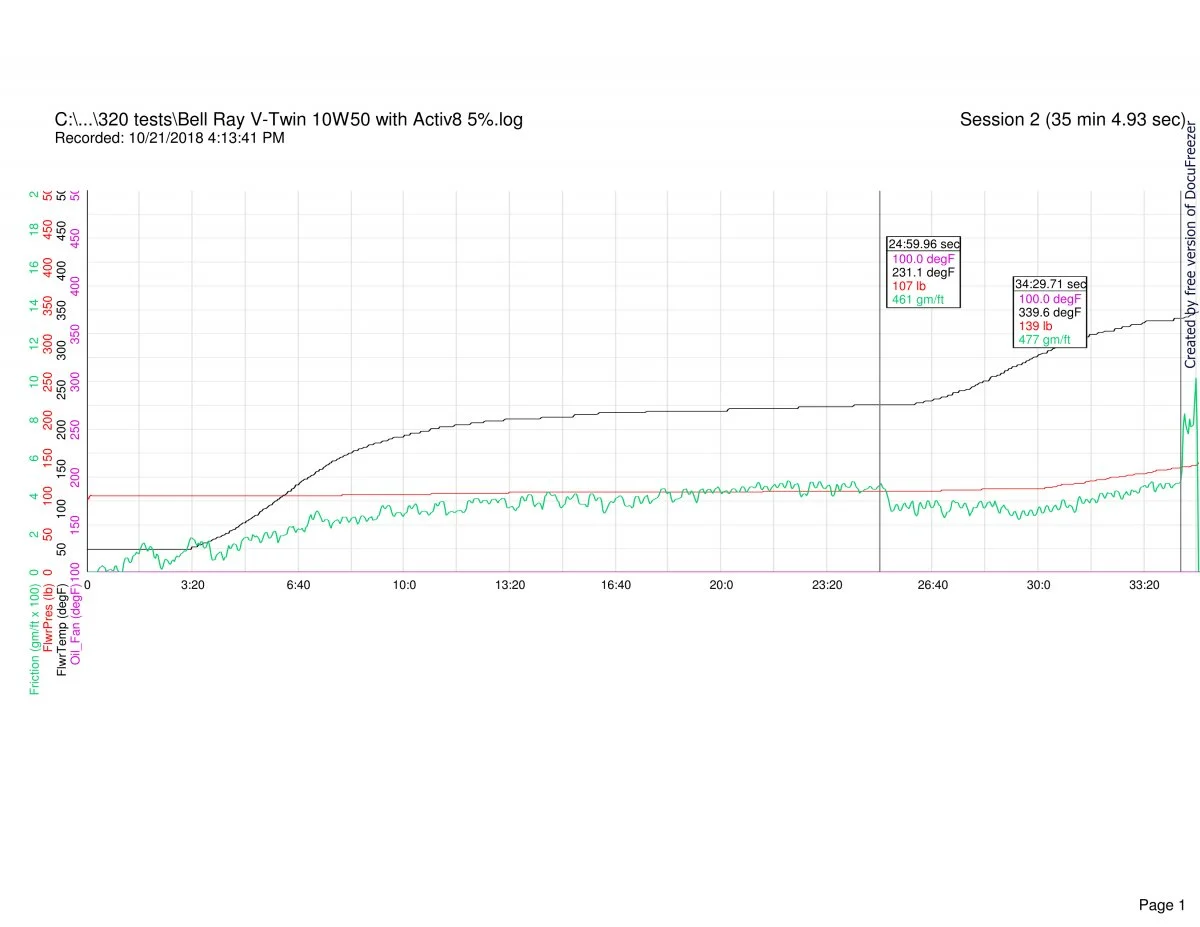Click the Bell Ray log file path title
The image size is (1200, 927).
pos(288,120)
